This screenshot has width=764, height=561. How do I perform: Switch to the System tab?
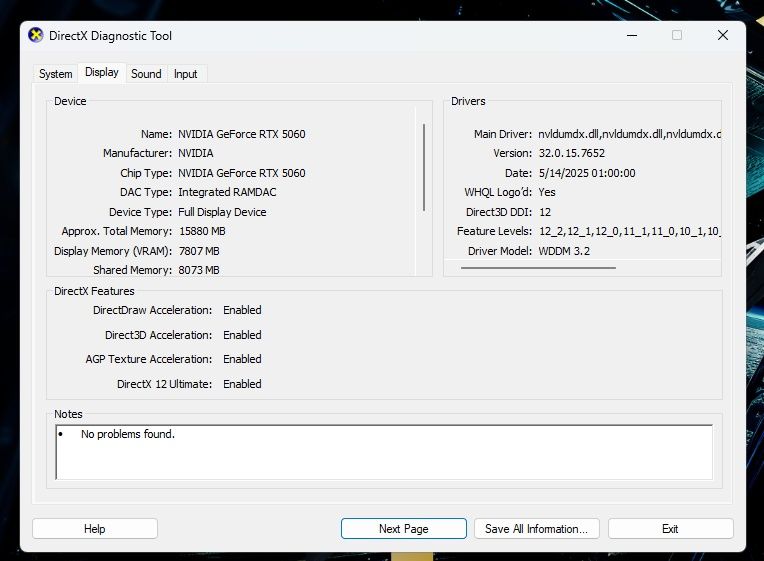[x=56, y=74]
